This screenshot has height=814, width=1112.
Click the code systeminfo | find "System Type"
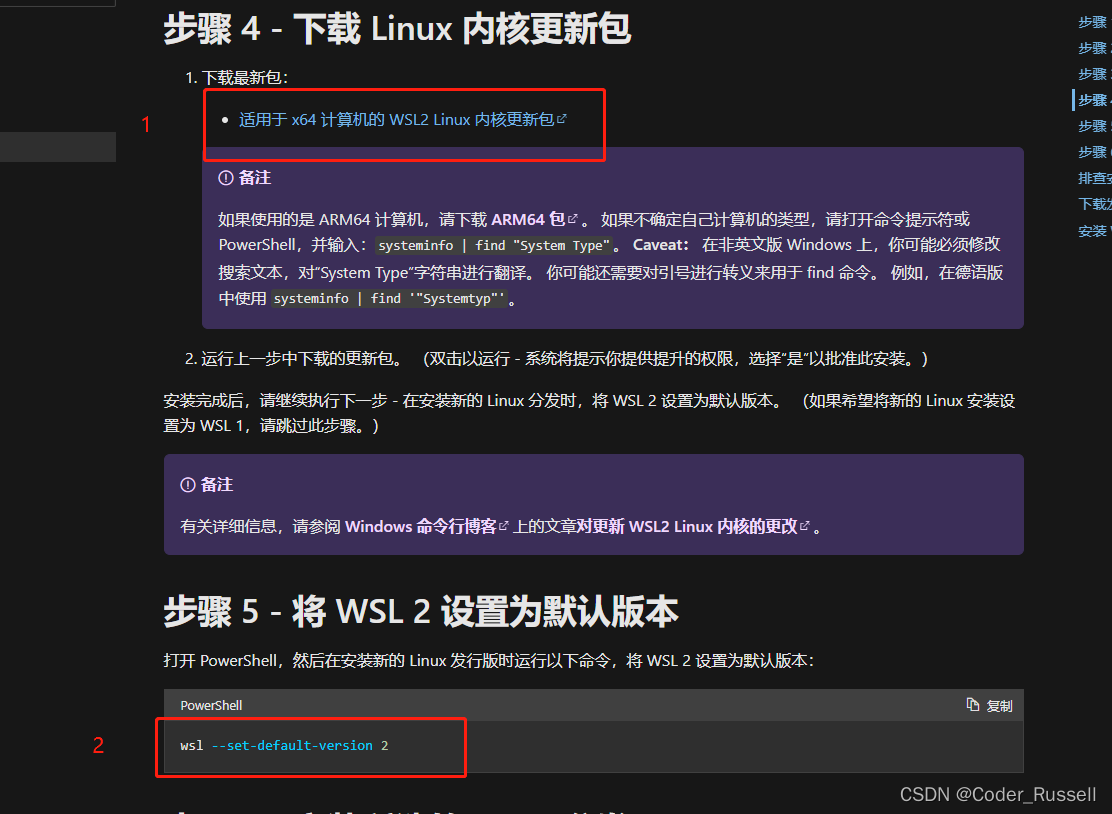click(x=494, y=245)
